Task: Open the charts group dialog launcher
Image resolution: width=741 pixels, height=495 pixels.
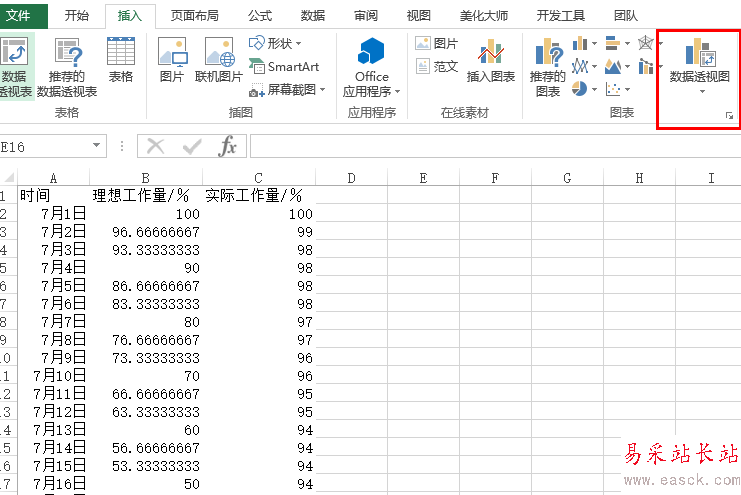Action: 729,115
